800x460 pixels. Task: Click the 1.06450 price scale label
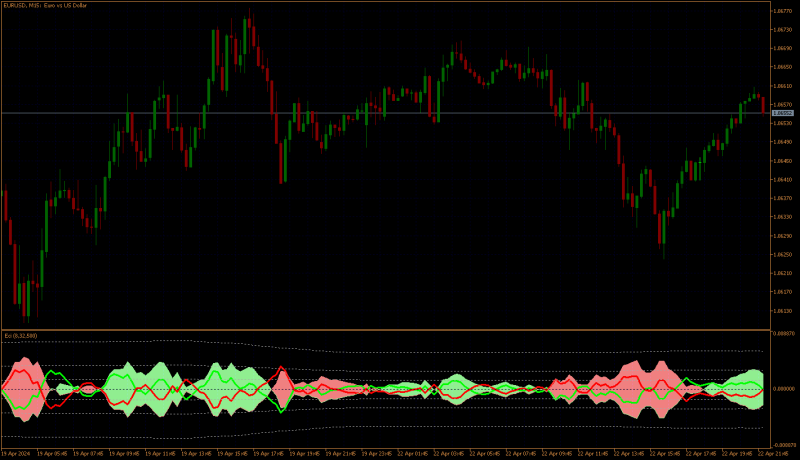[x=783, y=161]
